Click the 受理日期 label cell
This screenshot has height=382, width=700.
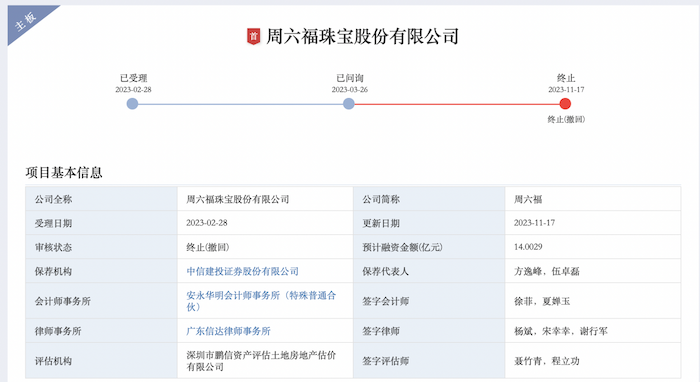(101, 223)
